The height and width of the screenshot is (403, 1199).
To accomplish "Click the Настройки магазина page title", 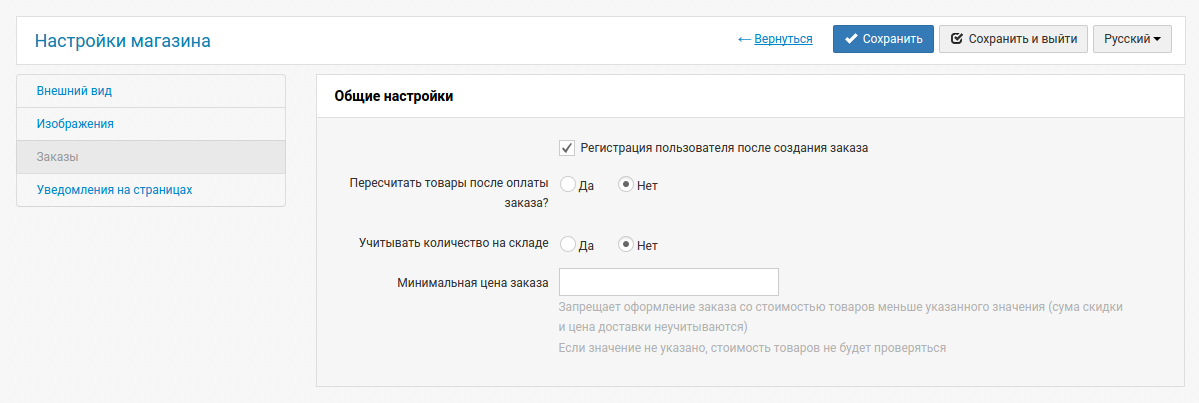I will click(122, 41).
